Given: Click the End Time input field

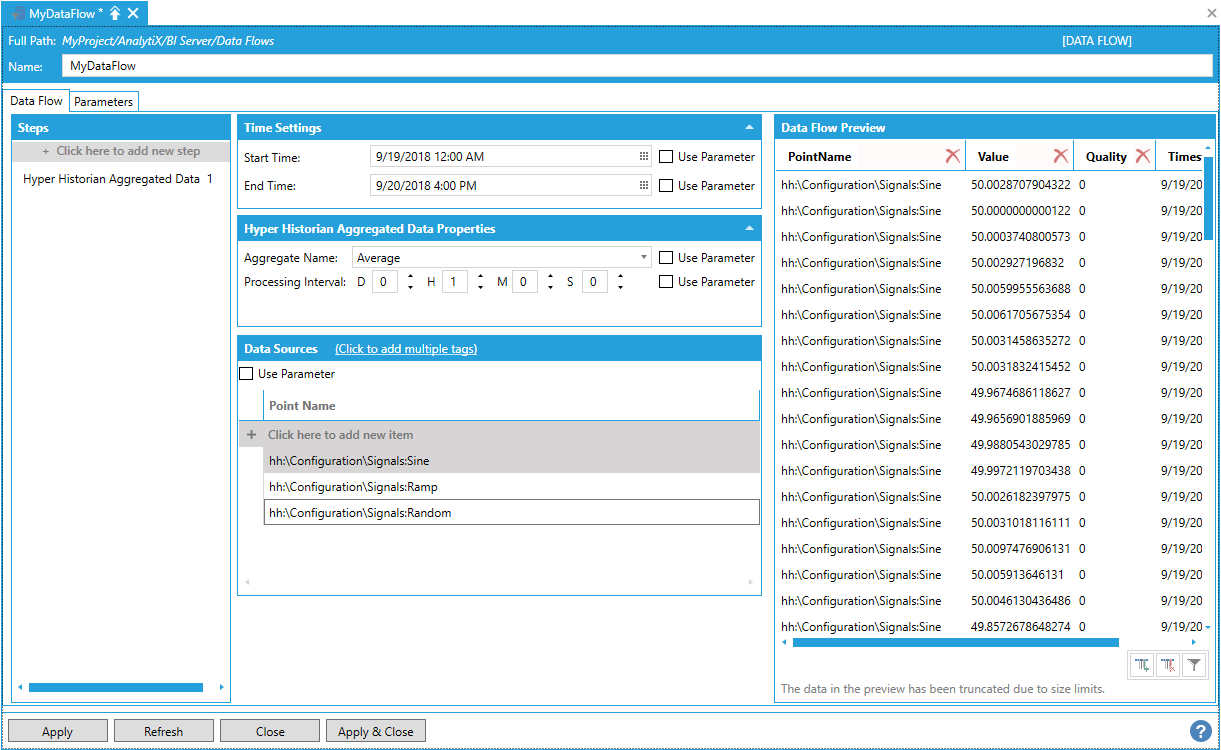Looking at the screenshot, I should 511,186.
